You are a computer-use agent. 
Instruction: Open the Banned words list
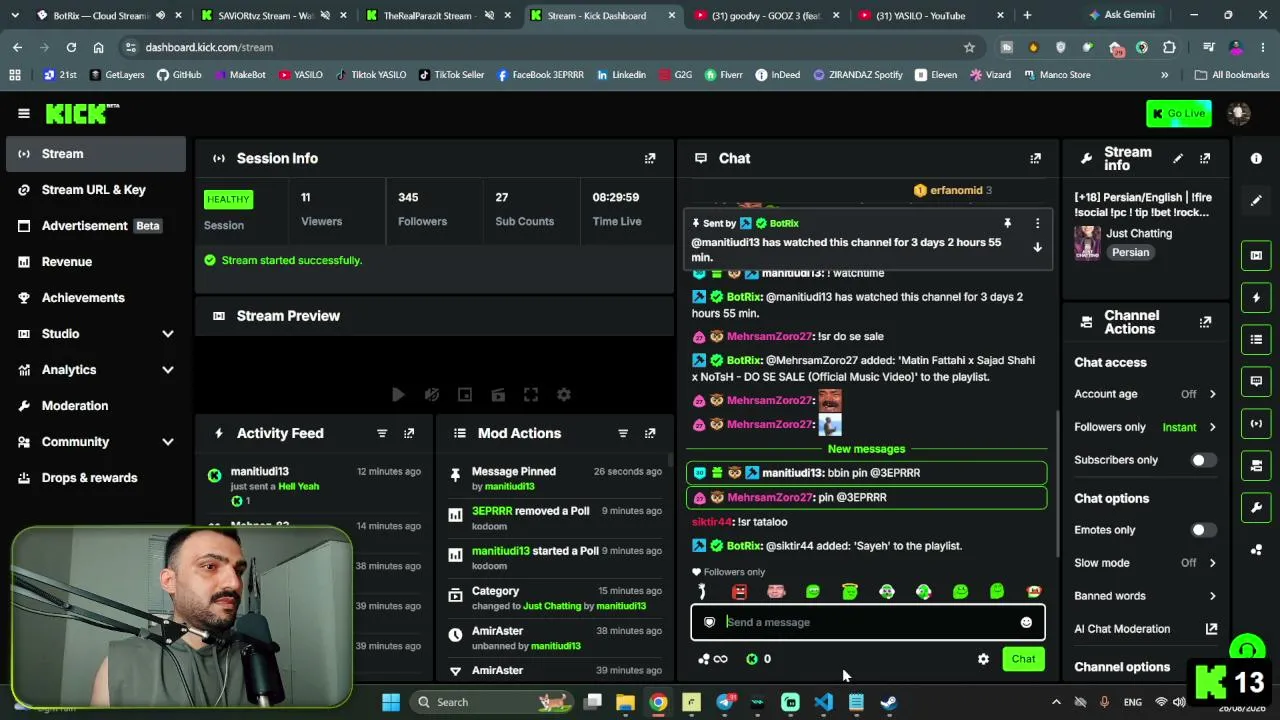click(1145, 596)
